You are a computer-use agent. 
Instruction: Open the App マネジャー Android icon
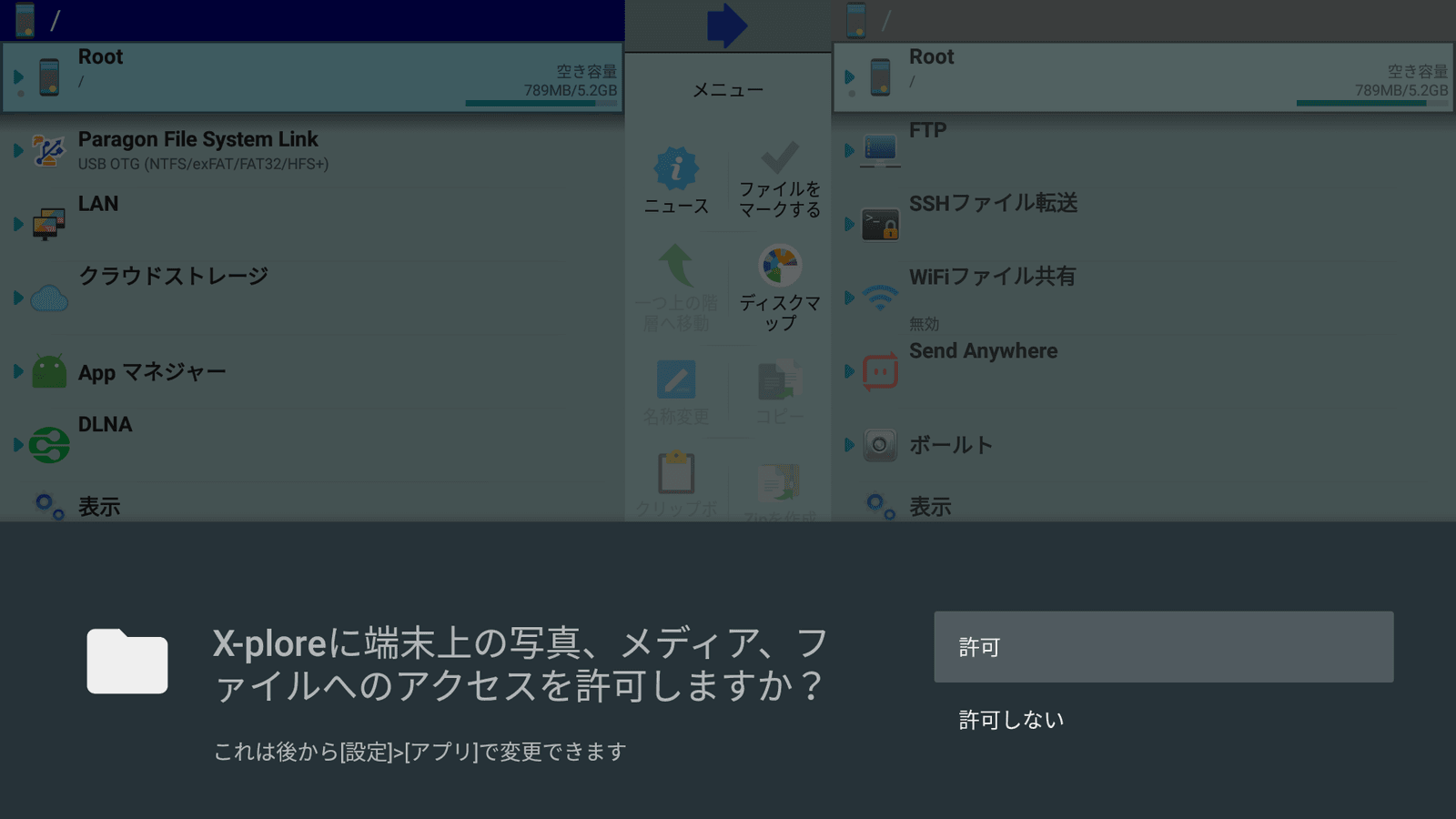point(49,371)
